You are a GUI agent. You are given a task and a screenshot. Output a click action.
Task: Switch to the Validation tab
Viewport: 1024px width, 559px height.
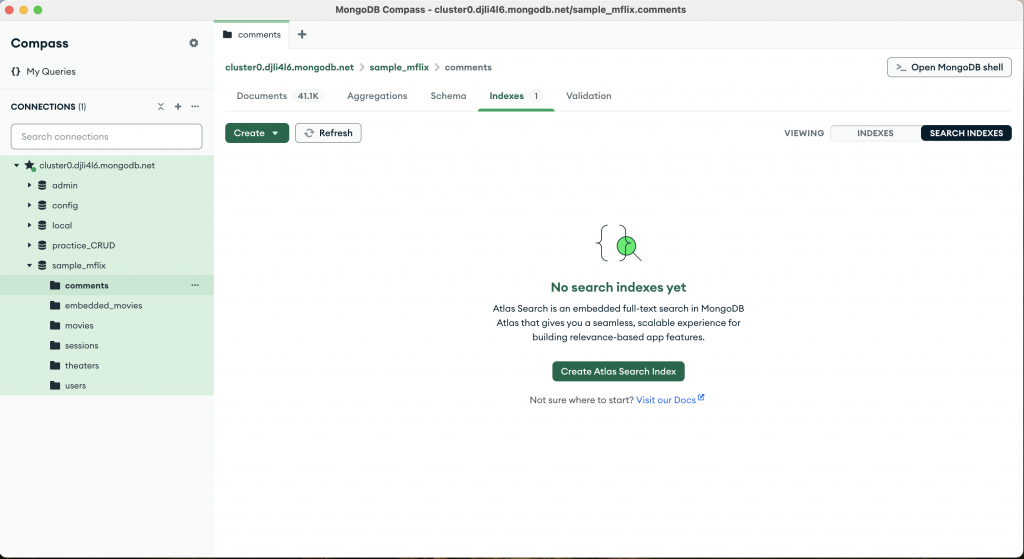[x=588, y=96]
